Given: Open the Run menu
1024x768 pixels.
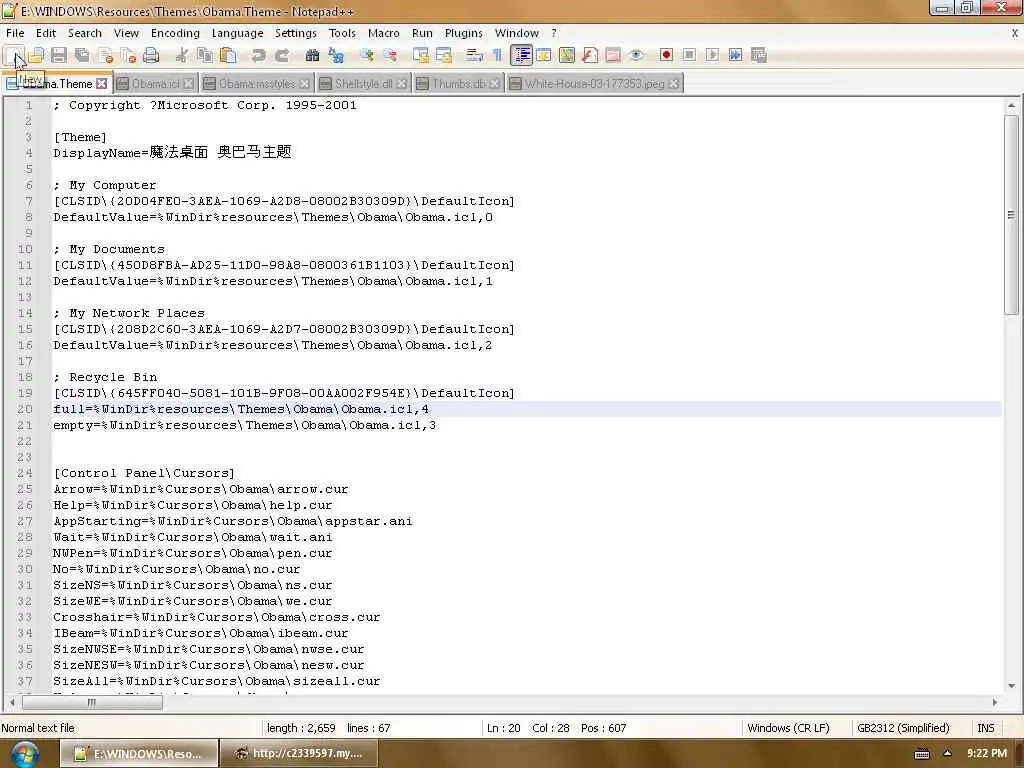Looking at the screenshot, I should coord(422,33).
